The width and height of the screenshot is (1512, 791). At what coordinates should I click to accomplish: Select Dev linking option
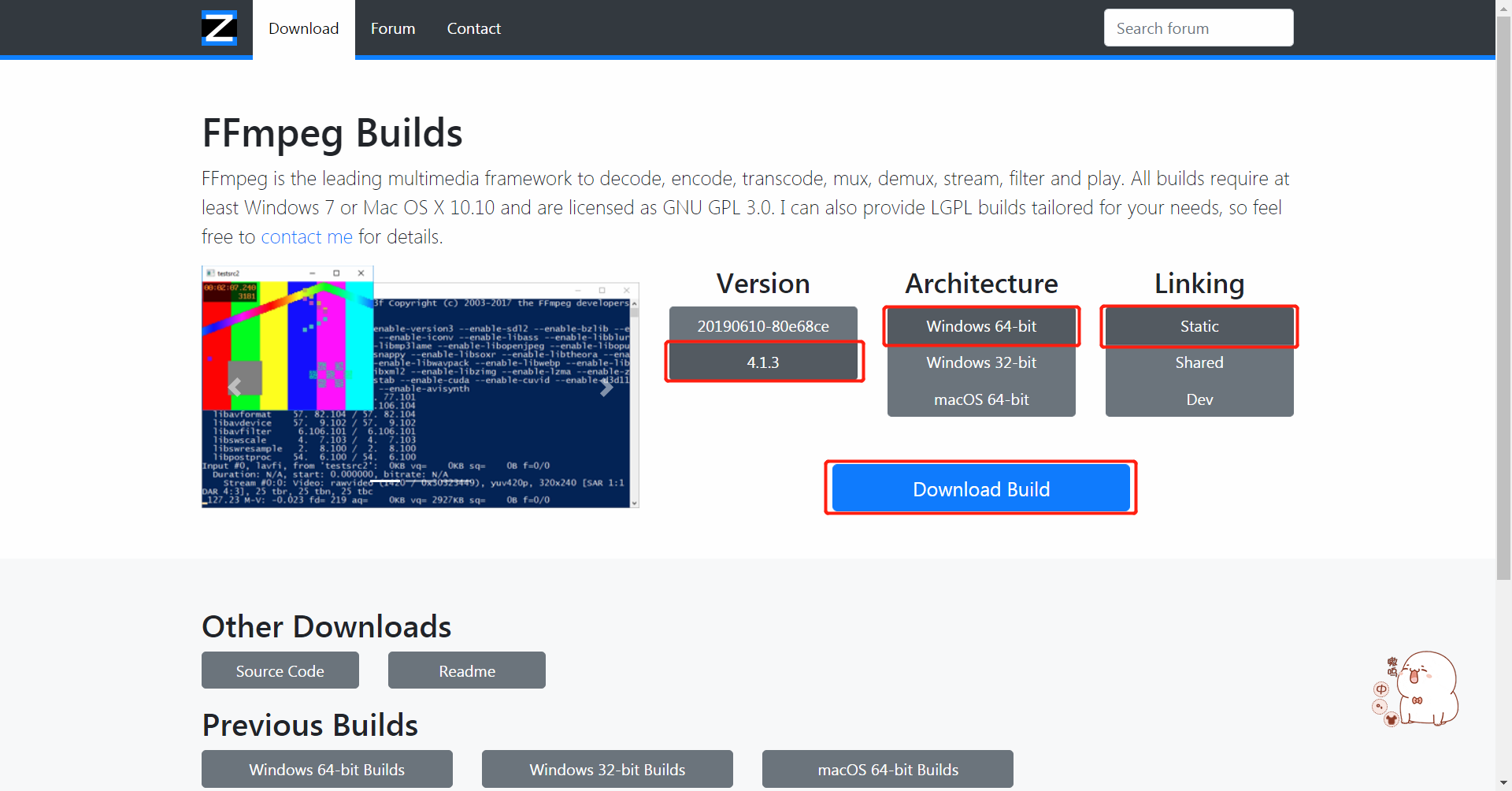point(1199,399)
